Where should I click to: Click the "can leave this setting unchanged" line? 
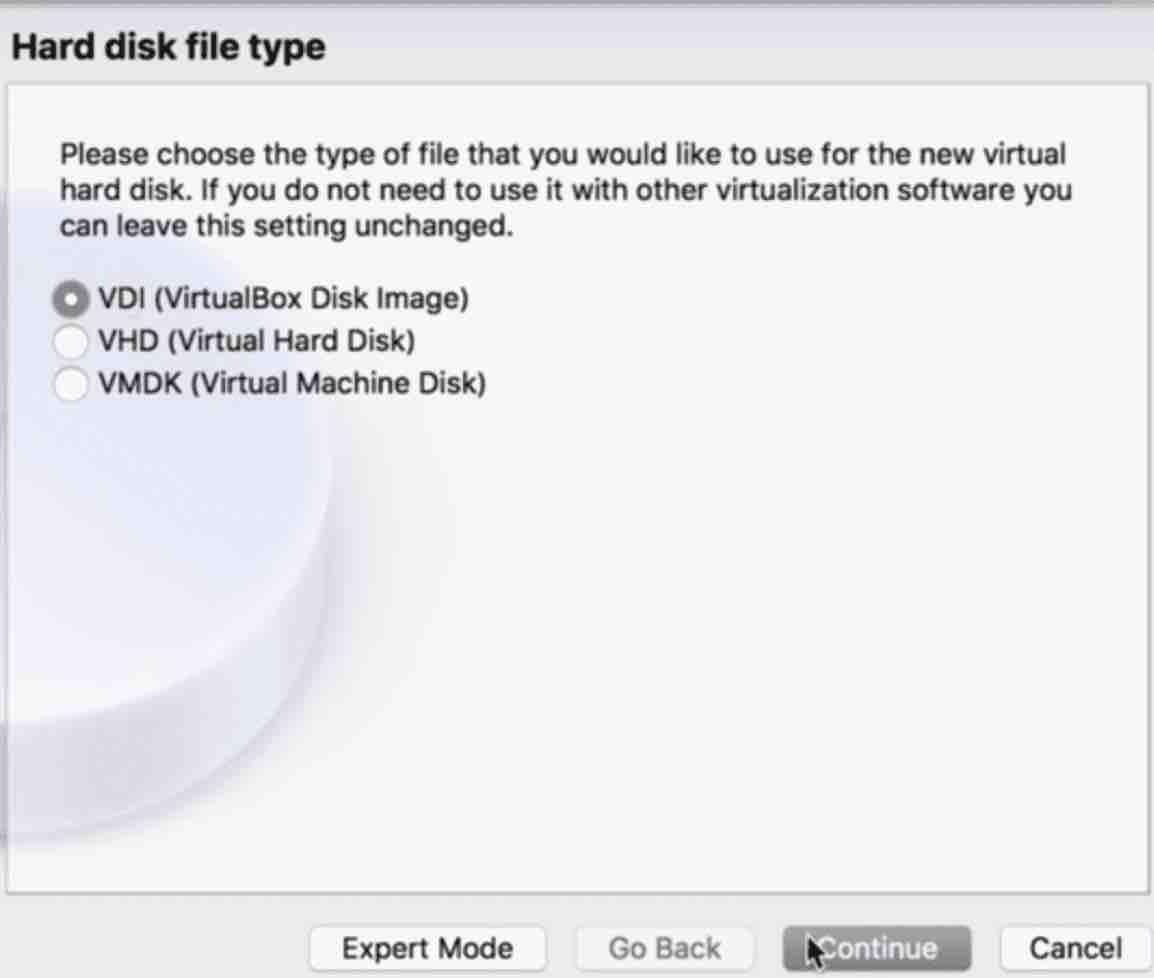point(286,226)
